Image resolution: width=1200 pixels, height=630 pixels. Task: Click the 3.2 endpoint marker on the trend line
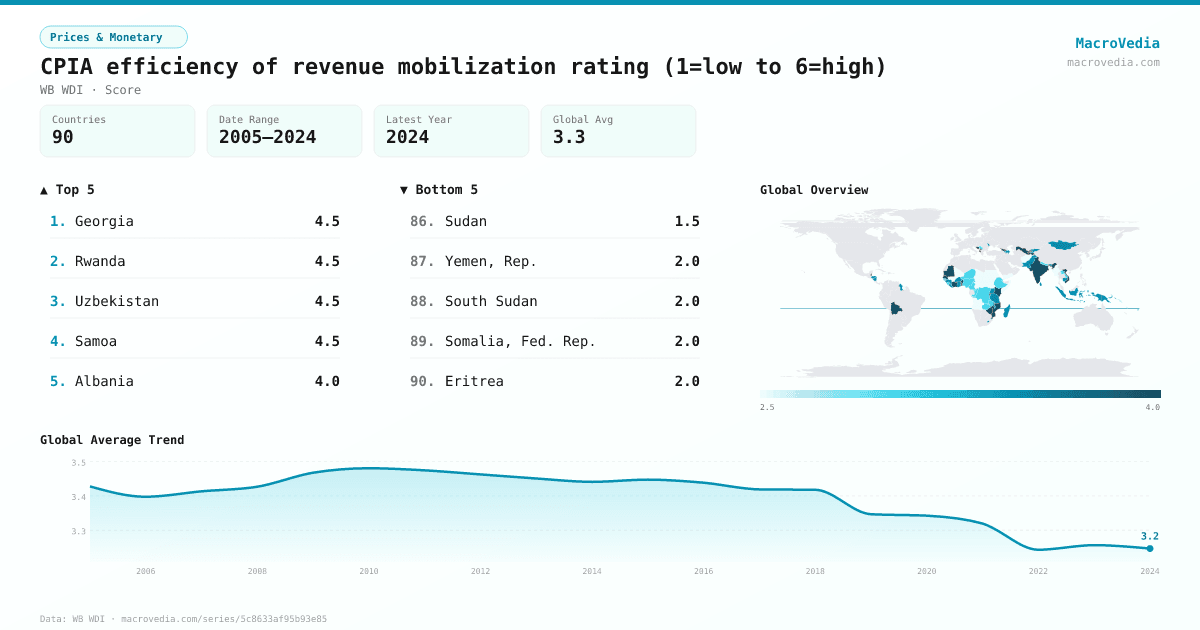[1148, 546]
